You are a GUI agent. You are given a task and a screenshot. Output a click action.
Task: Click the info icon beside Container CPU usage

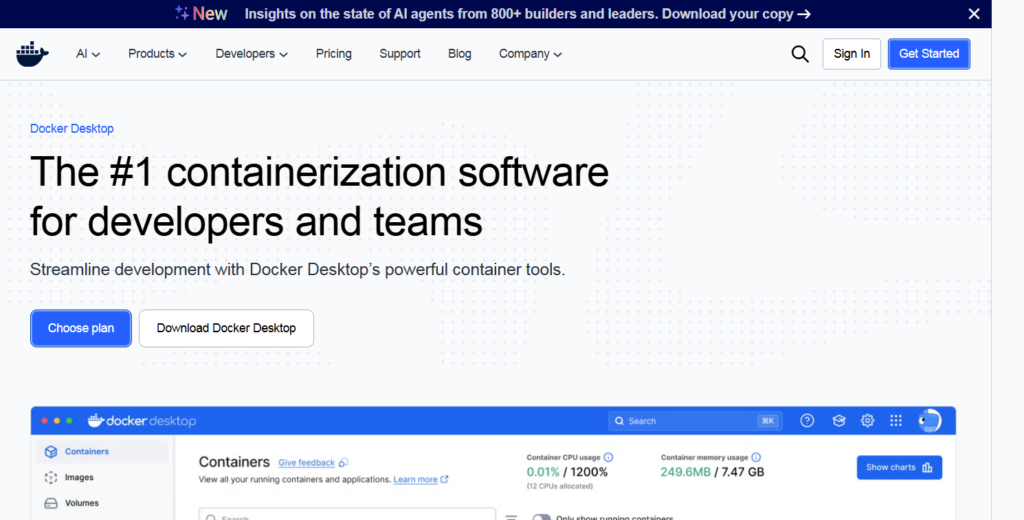(x=608, y=457)
